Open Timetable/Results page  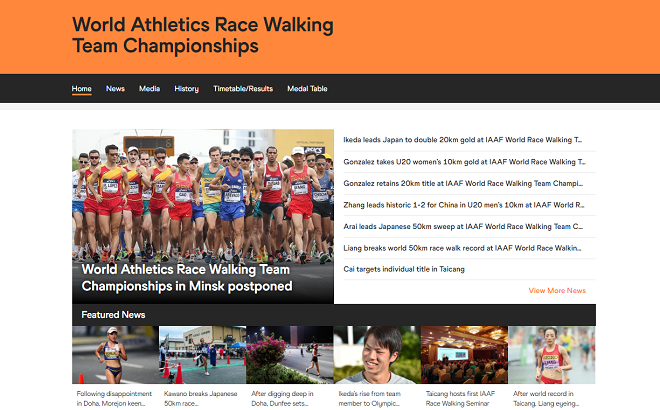243,89
